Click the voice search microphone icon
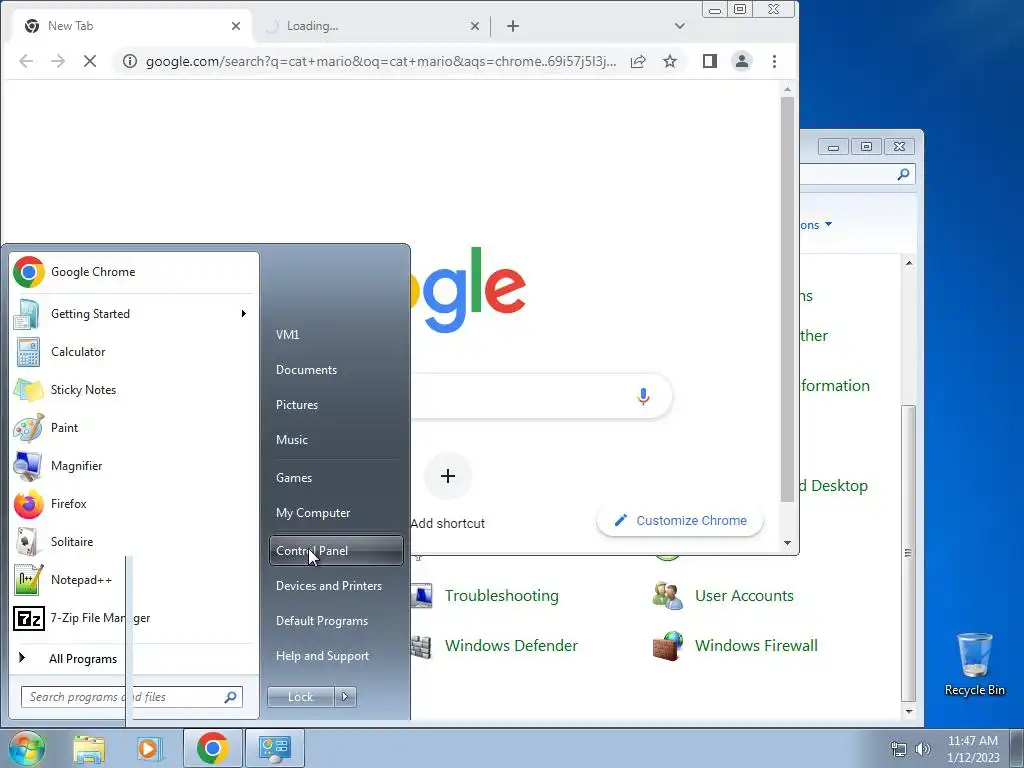The image size is (1024, 768). 643,396
